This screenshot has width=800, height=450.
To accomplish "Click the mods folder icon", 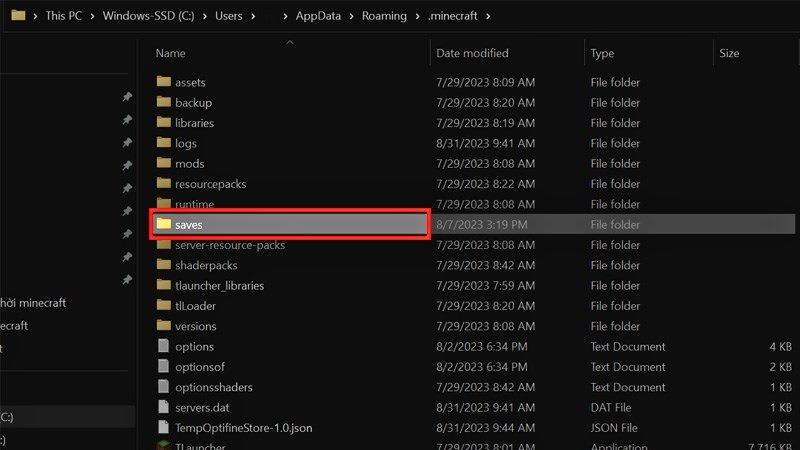I will pos(164,164).
